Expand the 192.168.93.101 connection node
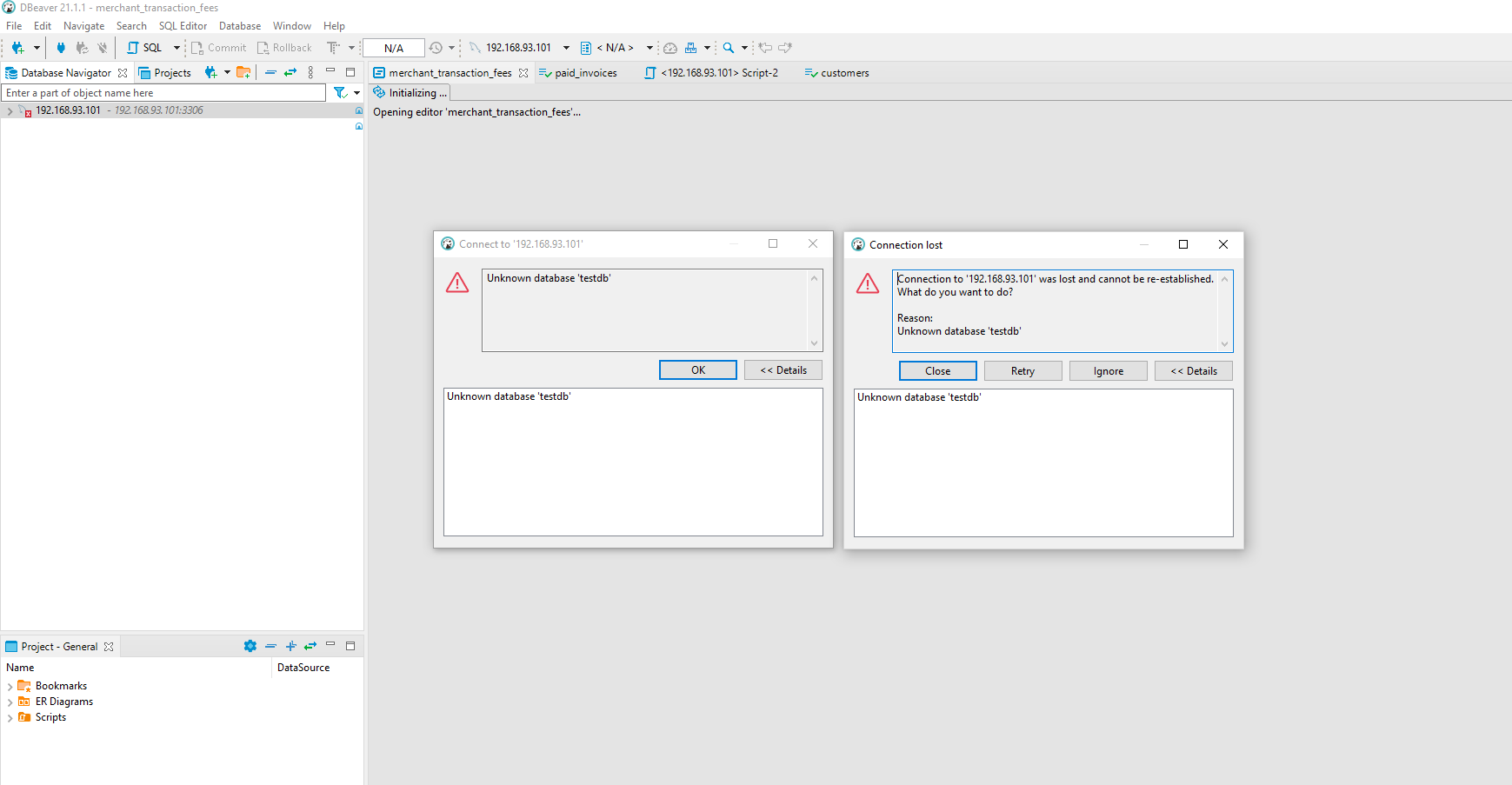 tap(10, 110)
